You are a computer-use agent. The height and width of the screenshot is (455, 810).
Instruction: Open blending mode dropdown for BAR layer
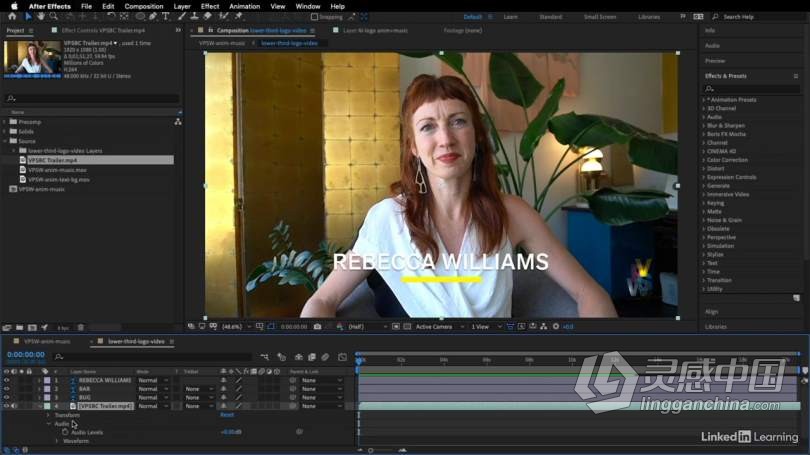click(153, 389)
